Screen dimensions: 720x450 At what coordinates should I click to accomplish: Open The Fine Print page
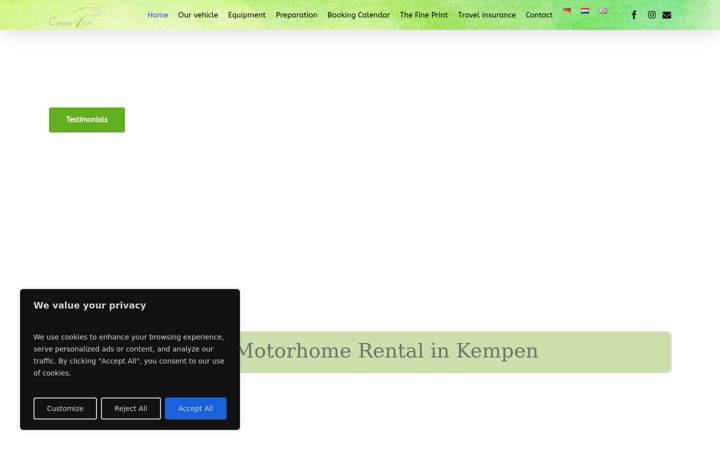[x=423, y=15]
